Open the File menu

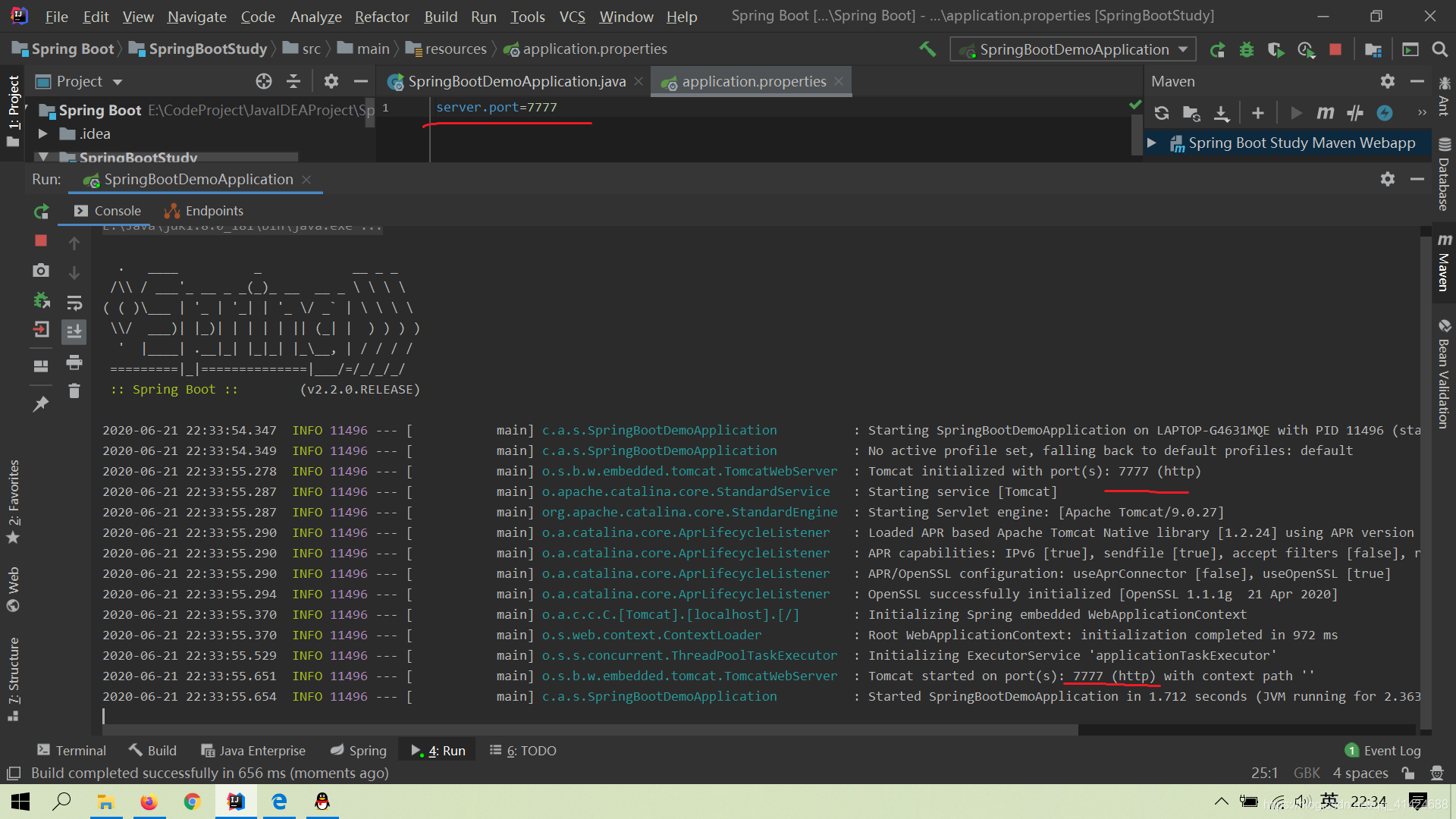(56, 17)
